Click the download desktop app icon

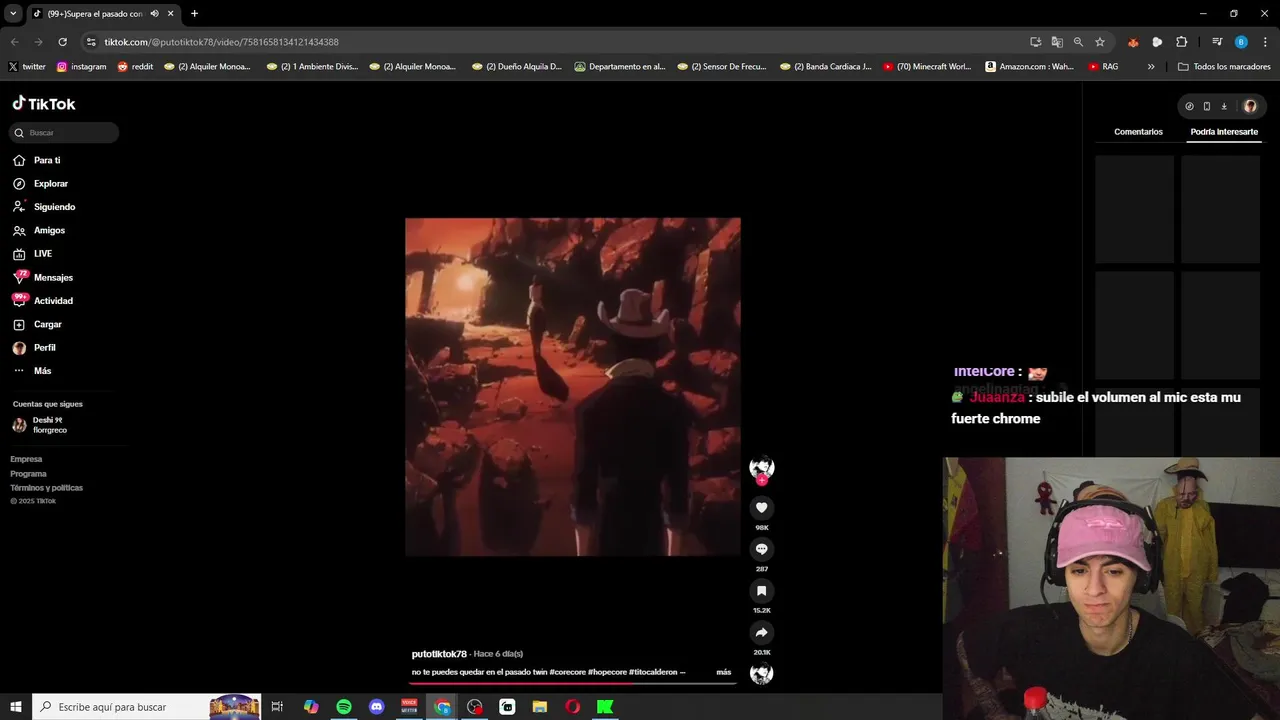pyautogui.click(x=1224, y=106)
